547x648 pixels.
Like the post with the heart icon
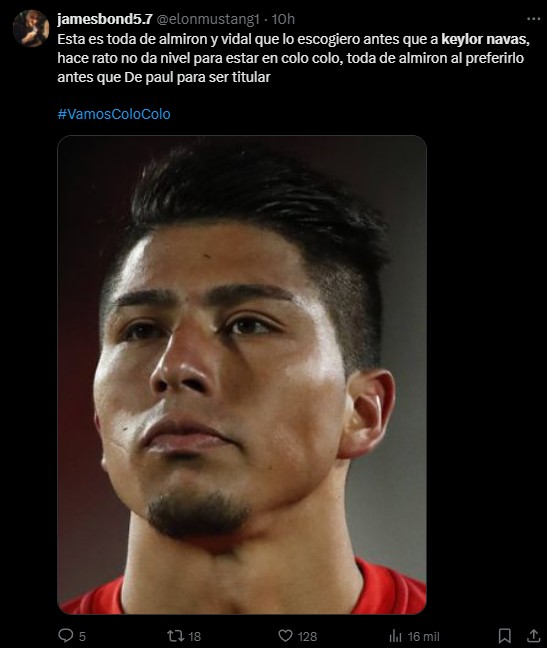coord(285,635)
